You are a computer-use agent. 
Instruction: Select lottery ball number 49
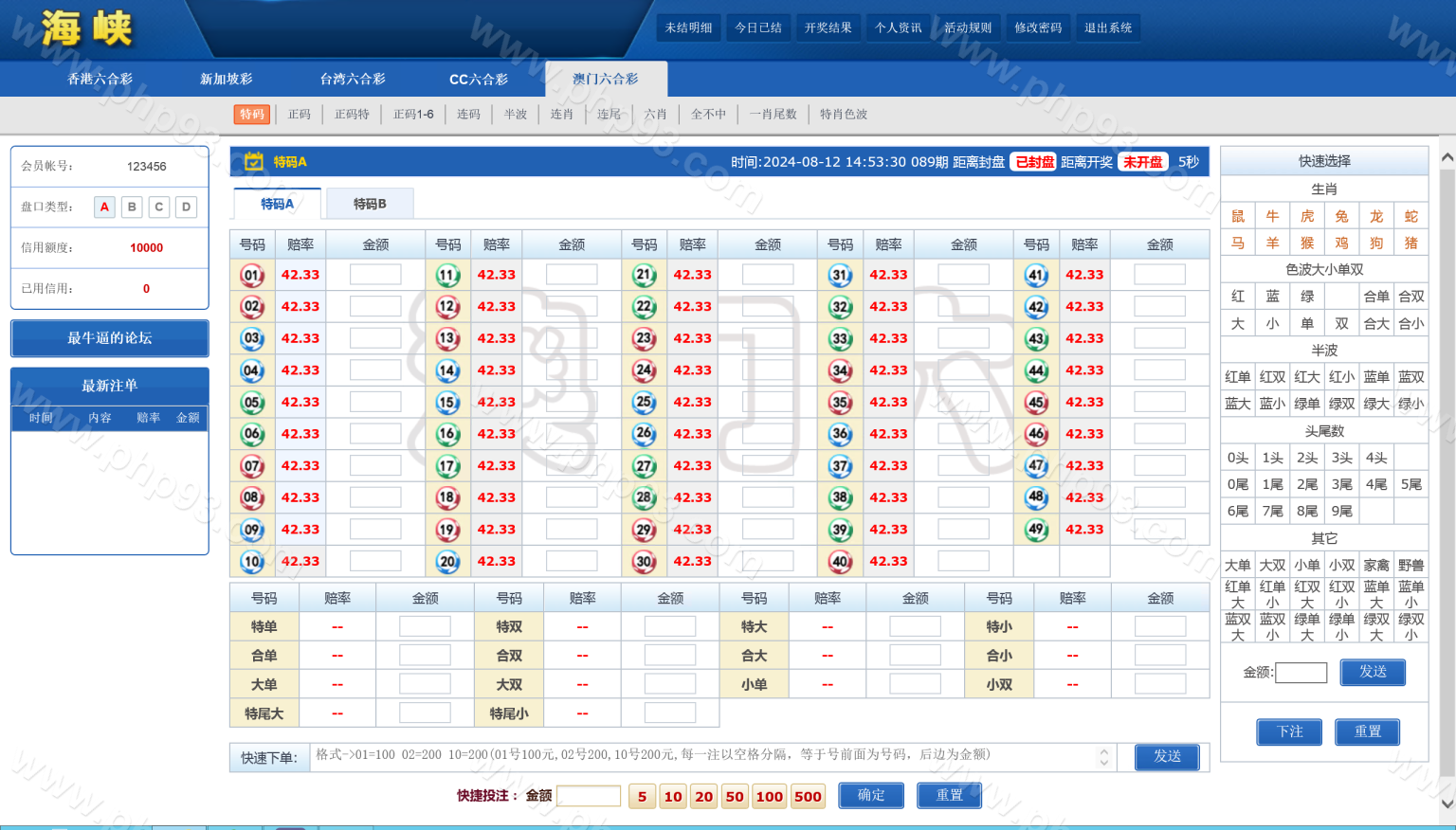1037,530
